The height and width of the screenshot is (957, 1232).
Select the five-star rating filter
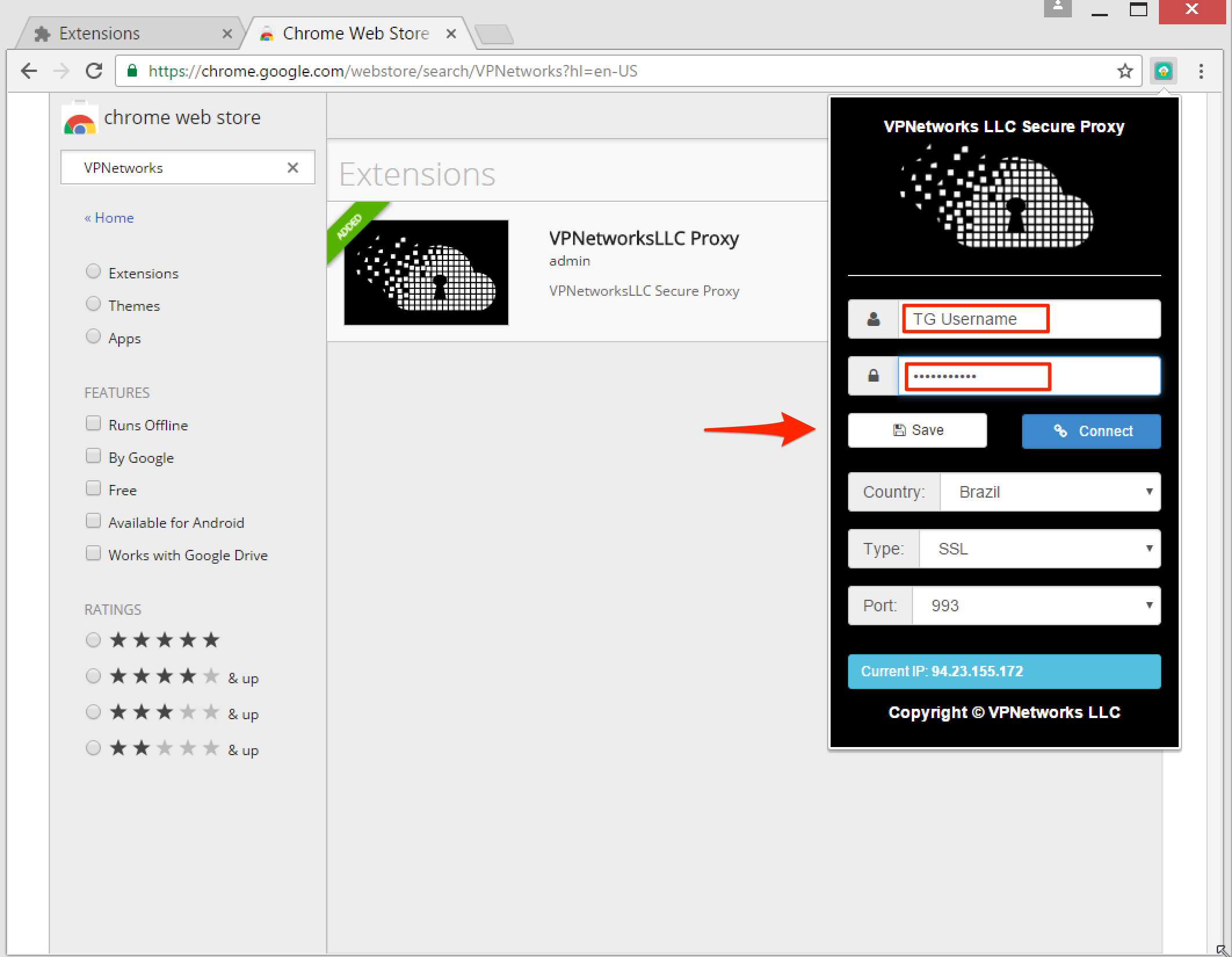point(93,640)
